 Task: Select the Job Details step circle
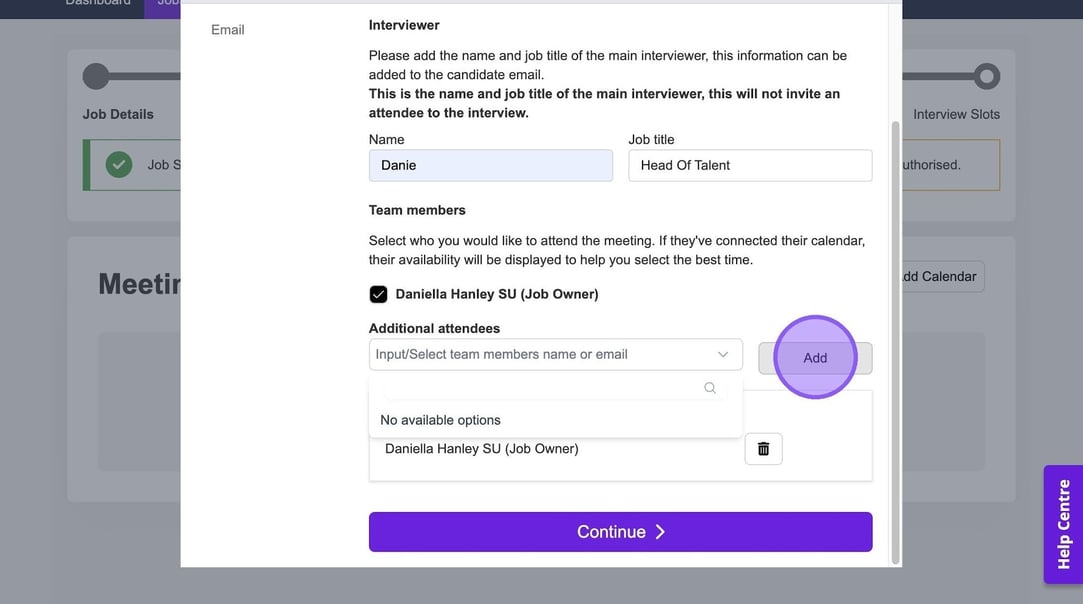(96, 76)
